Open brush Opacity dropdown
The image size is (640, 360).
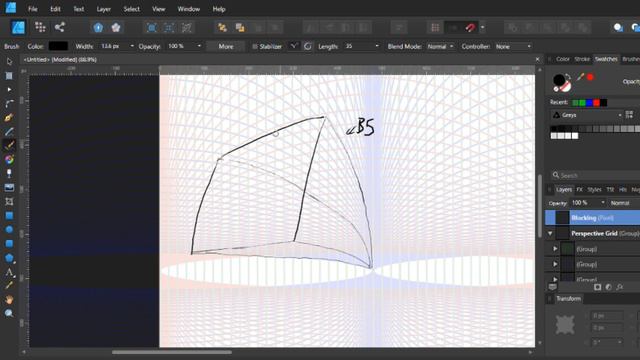point(199,46)
